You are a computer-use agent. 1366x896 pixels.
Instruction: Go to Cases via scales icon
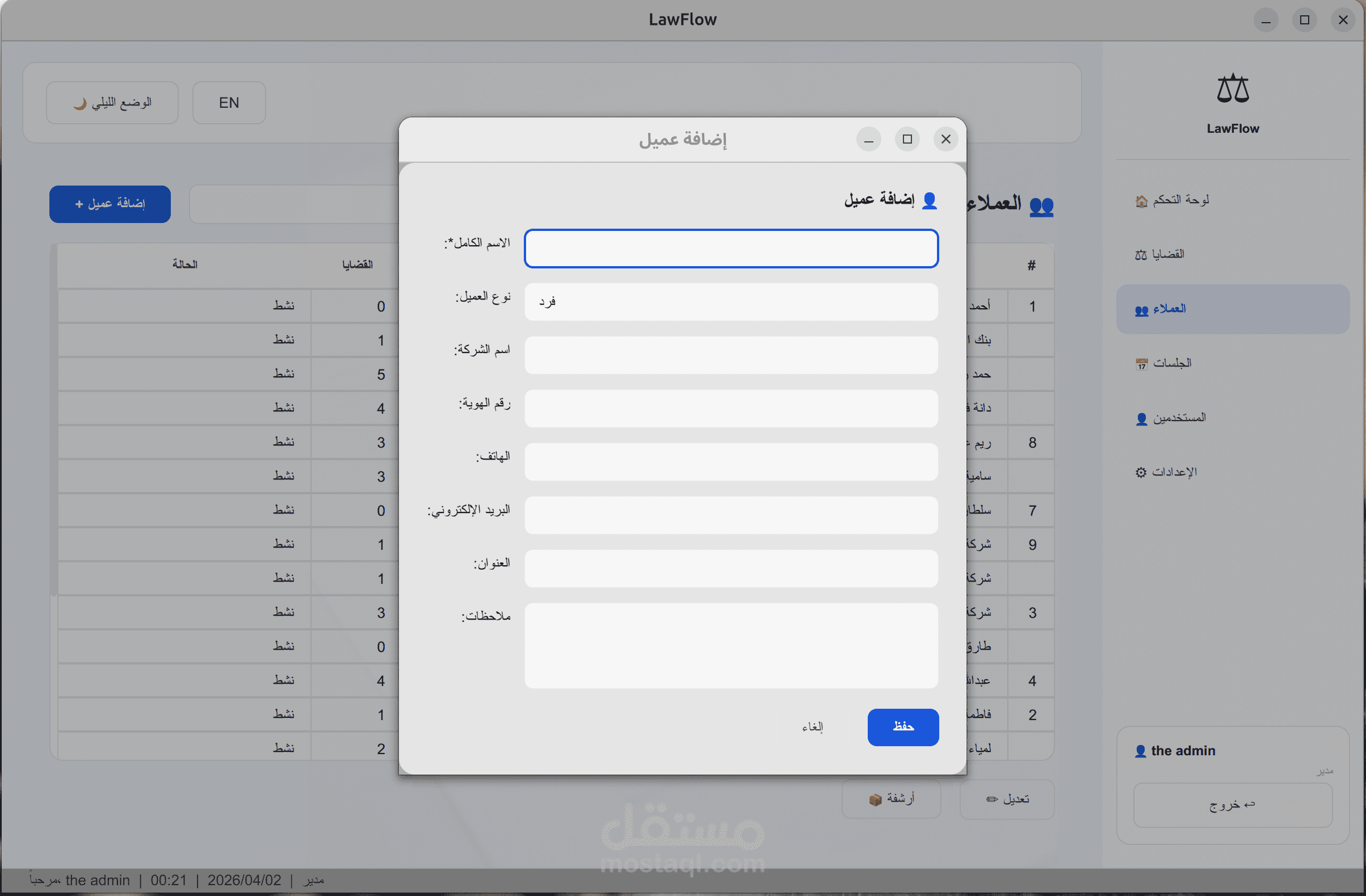[x=1141, y=255]
